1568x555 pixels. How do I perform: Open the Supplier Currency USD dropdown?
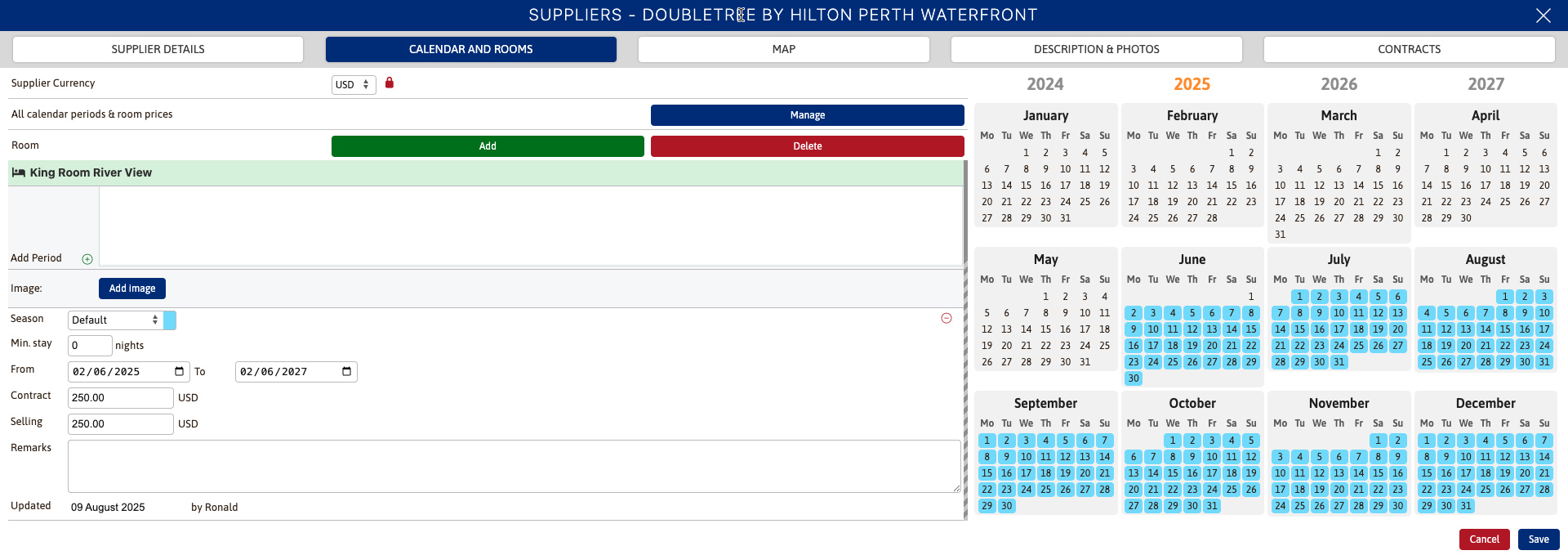(x=354, y=85)
